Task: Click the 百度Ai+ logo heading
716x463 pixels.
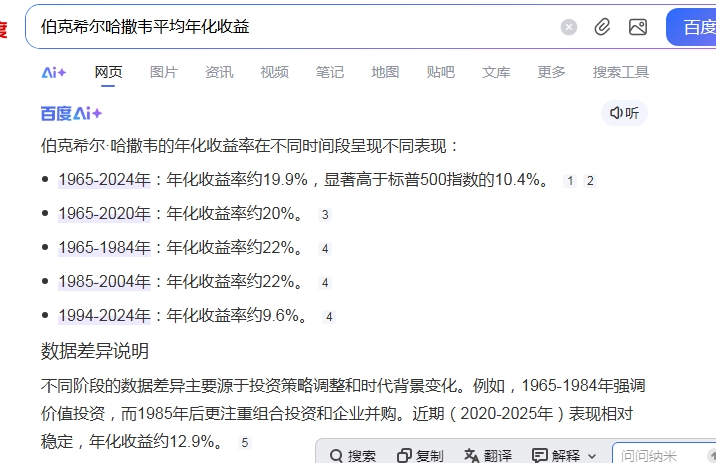Action: (x=71, y=113)
